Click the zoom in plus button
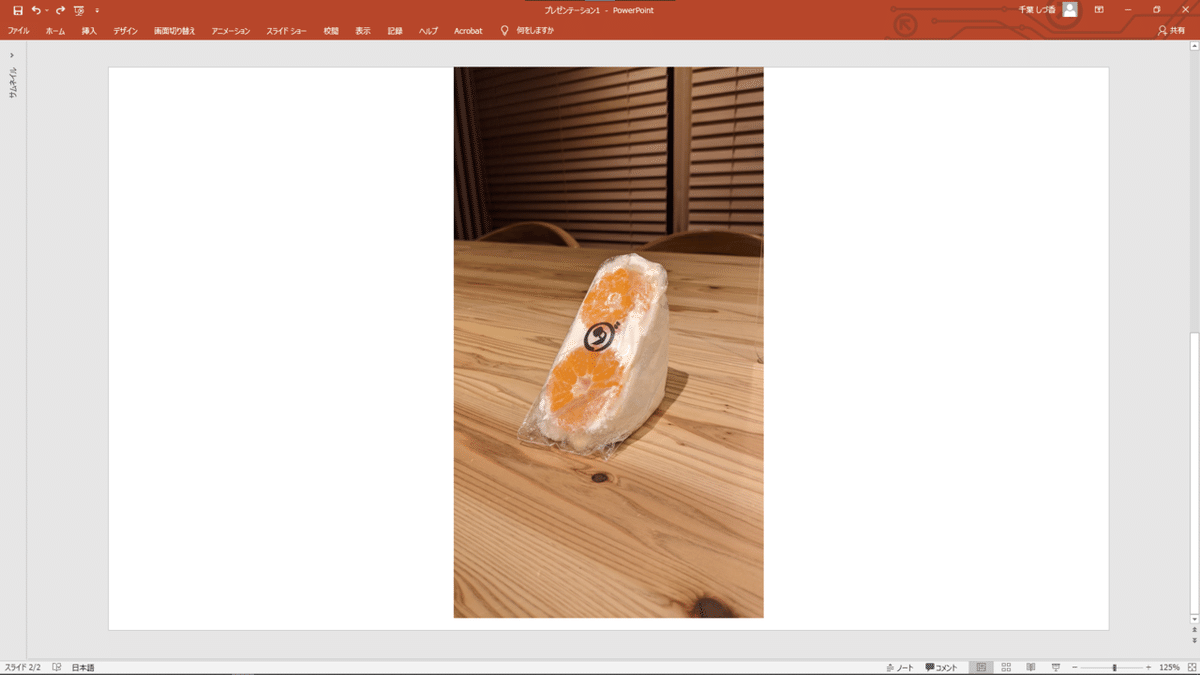The width and height of the screenshot is (1200, 675). (x=1148, y=667)
